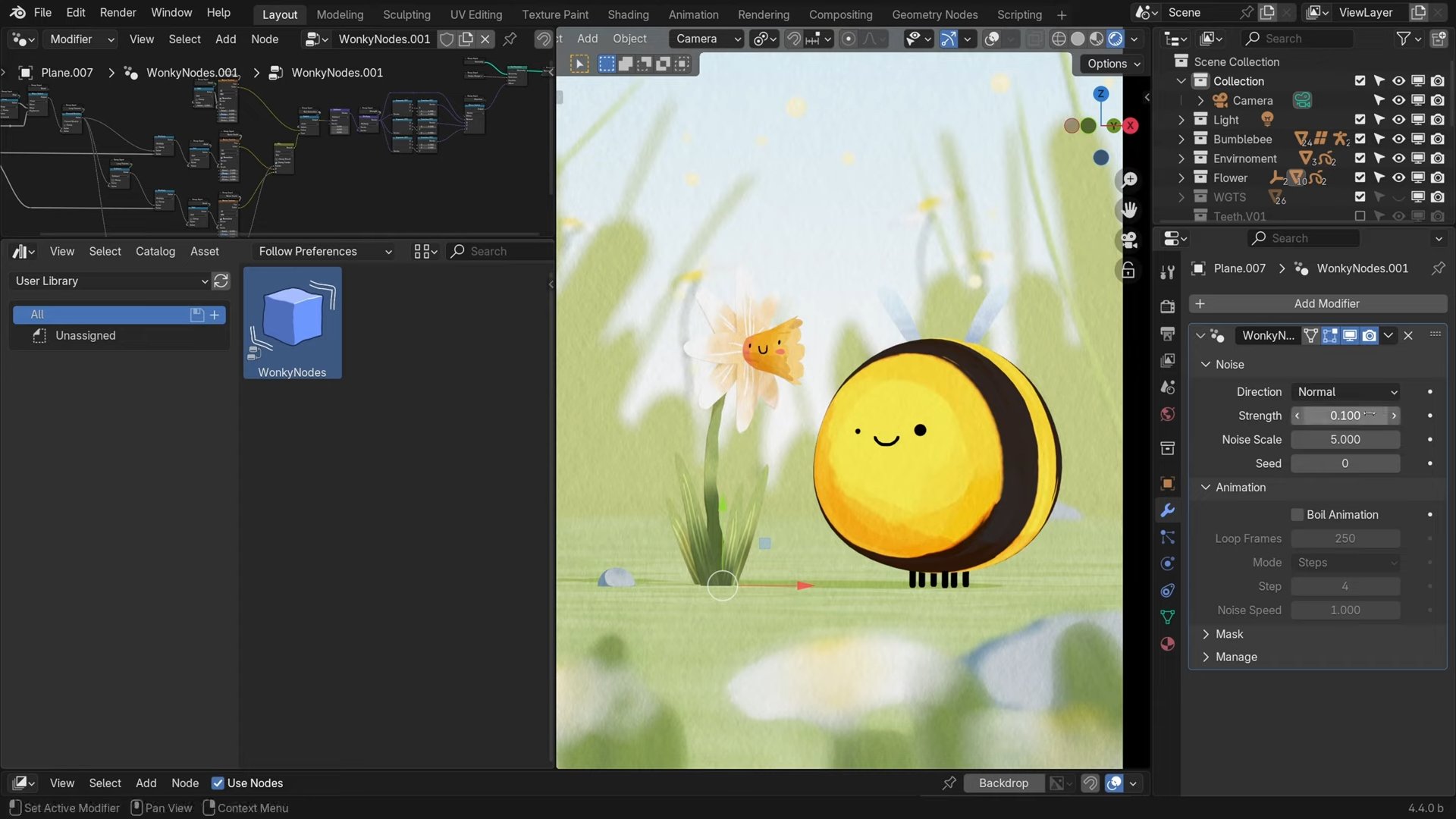Toggle camera view gizmo icon
Viewport: 1456px width, 819px height.
(1129, 240)
